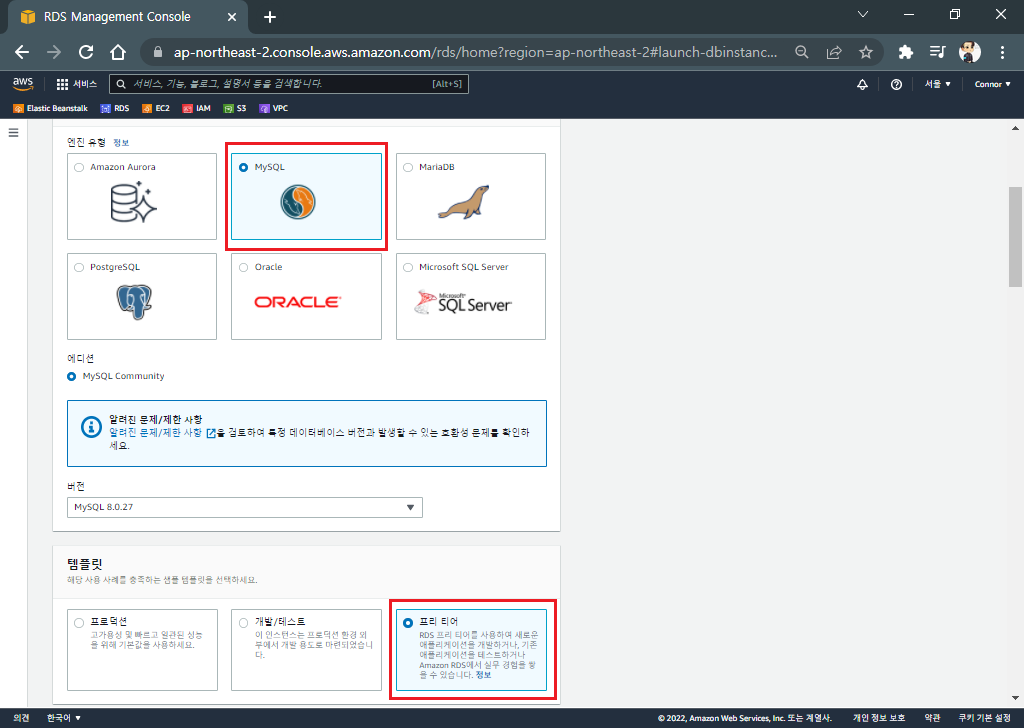Open the services grid menu
The height and width of the screenshot is (728, 1024).
pyautogui.click(x=62, y=84)
